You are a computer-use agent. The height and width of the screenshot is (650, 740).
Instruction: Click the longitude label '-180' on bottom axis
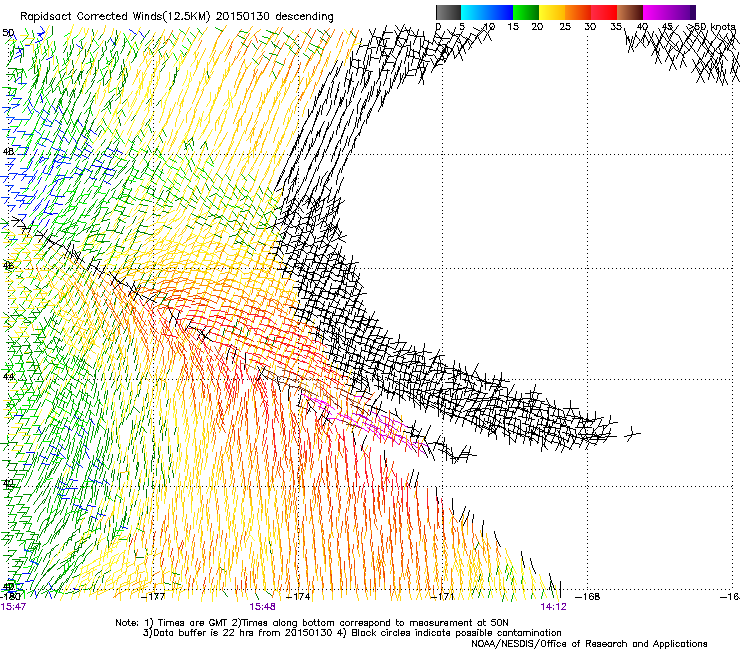[x=11, y=597]
